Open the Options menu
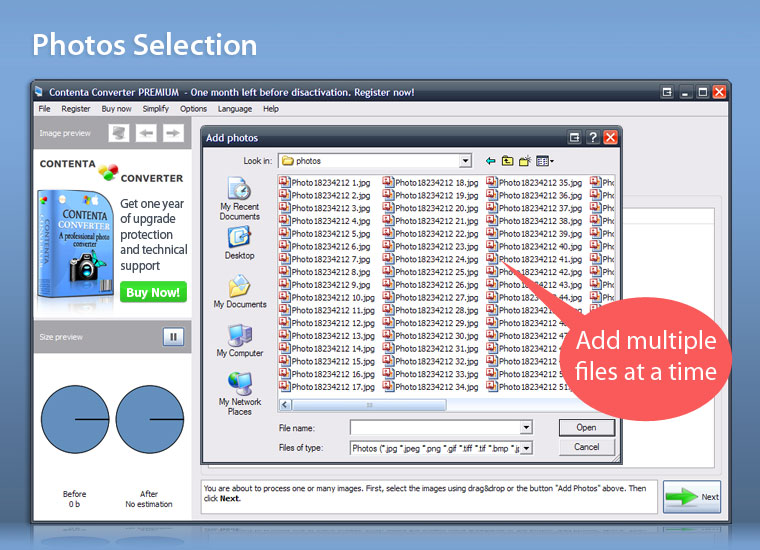The height and width of the screenshot is (550, 760). coord(193,109)
